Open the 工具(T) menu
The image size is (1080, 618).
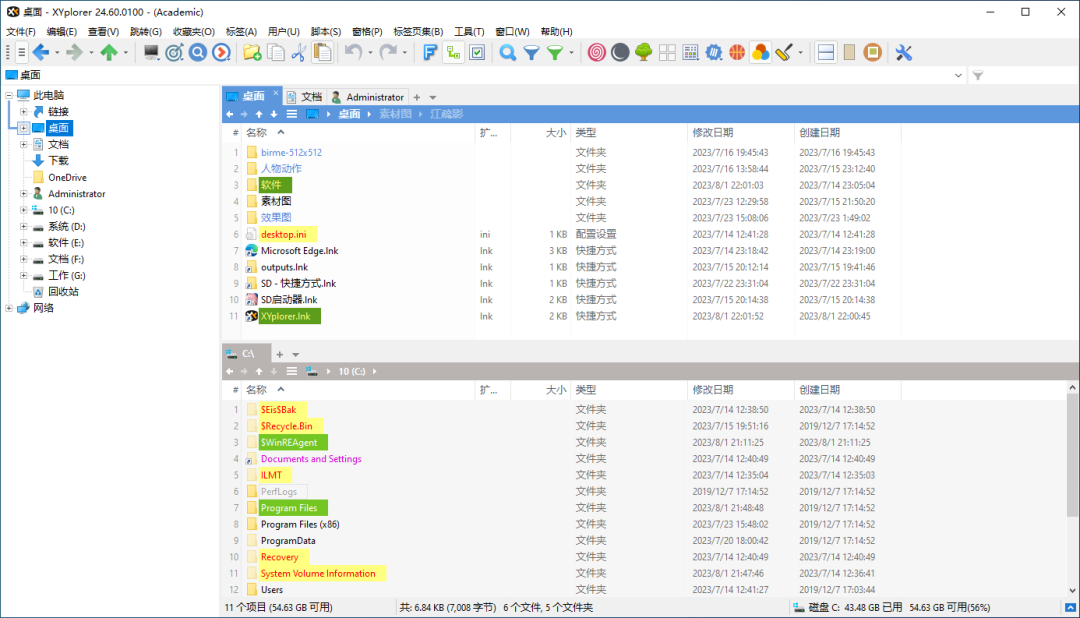coord(468,32)
